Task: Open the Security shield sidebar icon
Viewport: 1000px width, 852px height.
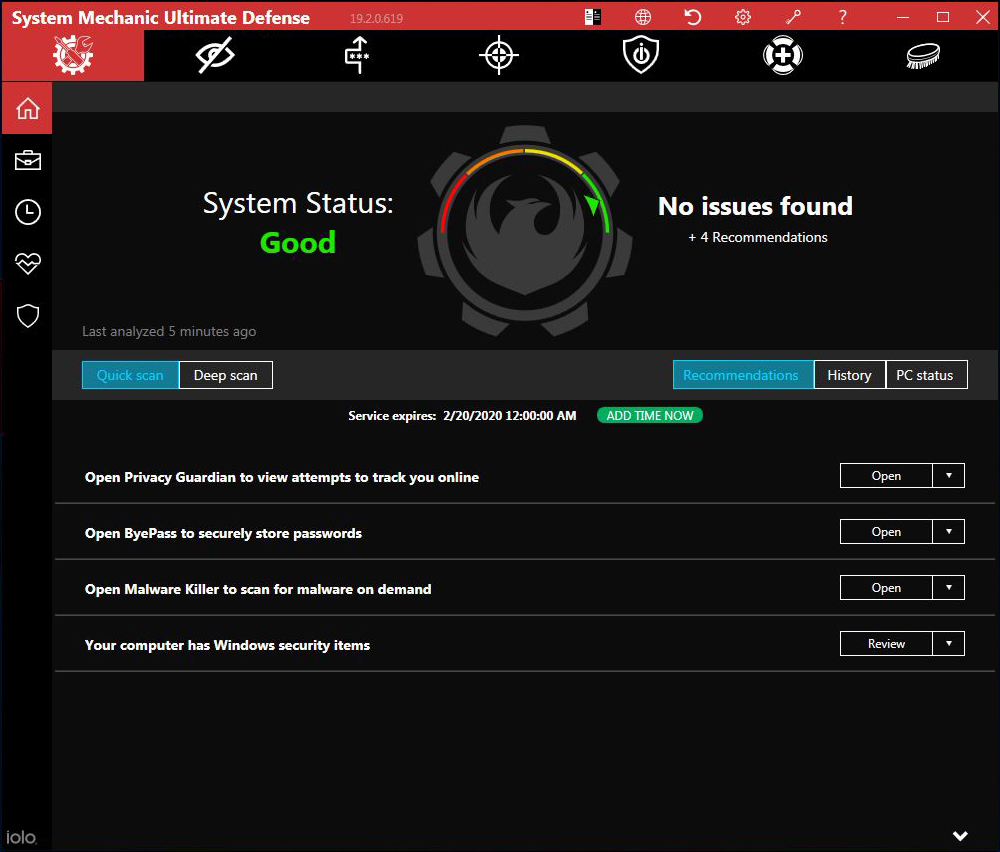Action: [27, 315]
